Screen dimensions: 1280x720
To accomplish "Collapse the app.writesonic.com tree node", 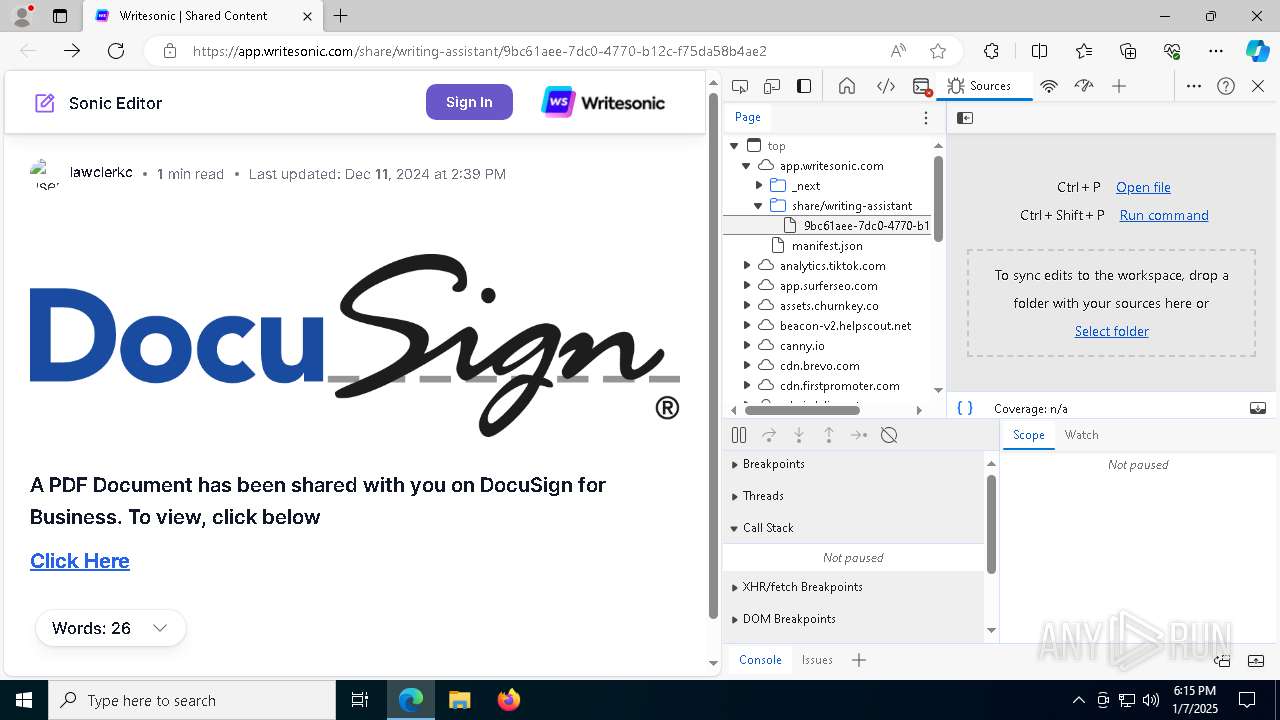I will point(746,166).
